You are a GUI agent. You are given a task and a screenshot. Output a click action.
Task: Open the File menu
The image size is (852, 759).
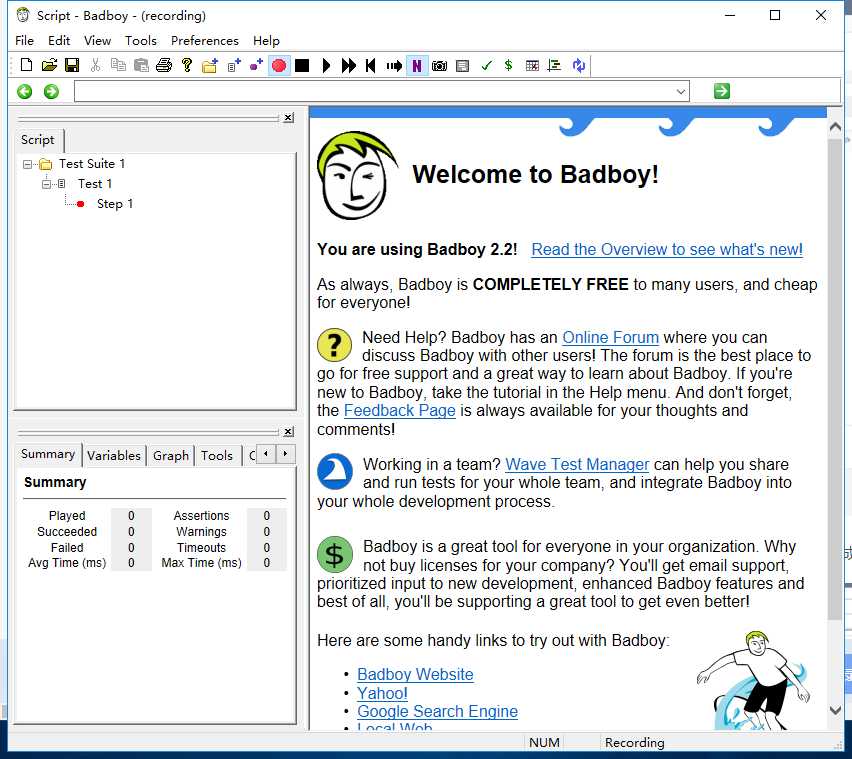(24, 41)
